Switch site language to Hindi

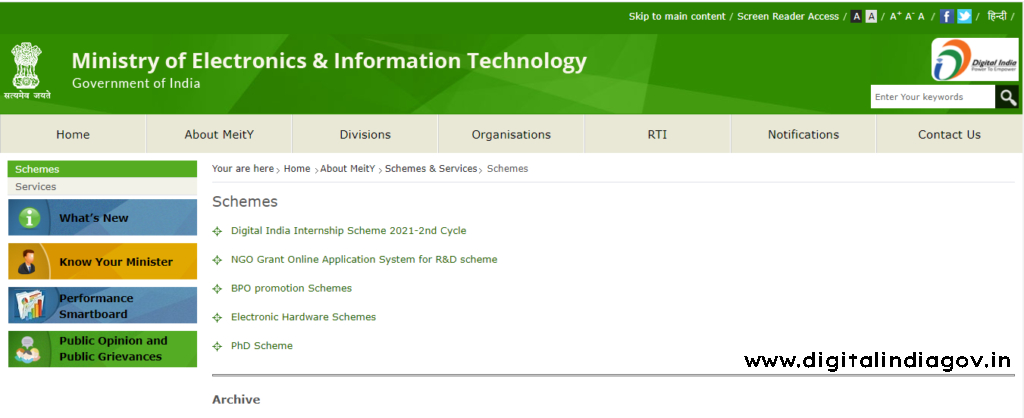pyautogui.click(x=997, y=16)
